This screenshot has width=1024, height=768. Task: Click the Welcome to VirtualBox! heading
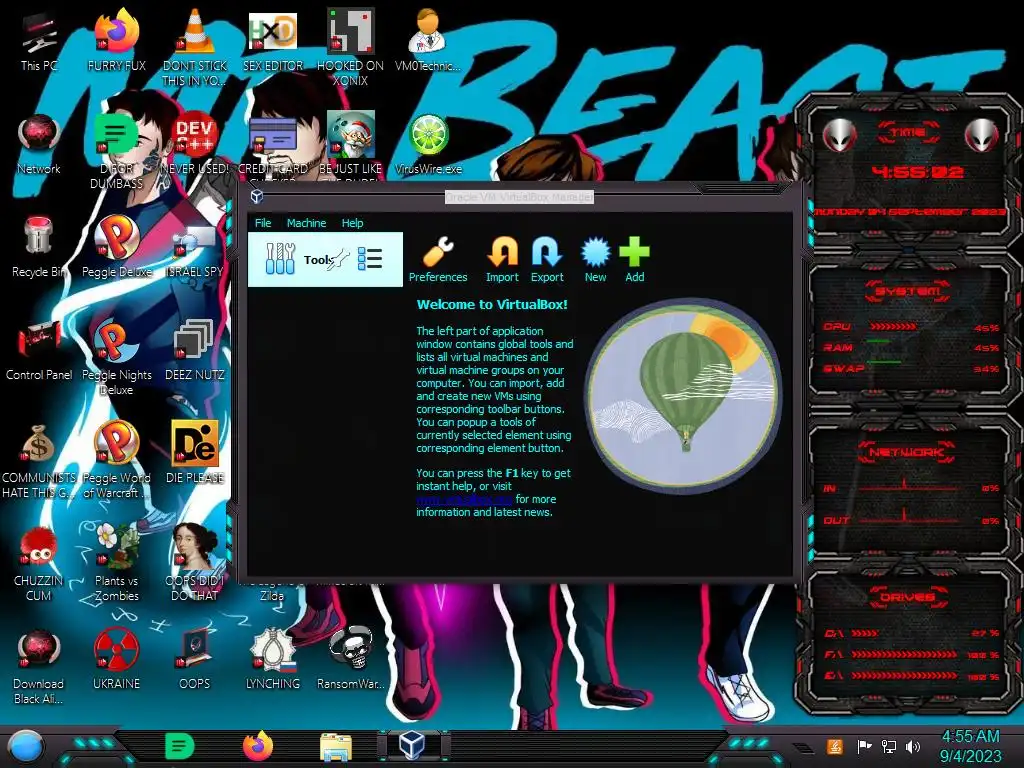coord(492,304)
